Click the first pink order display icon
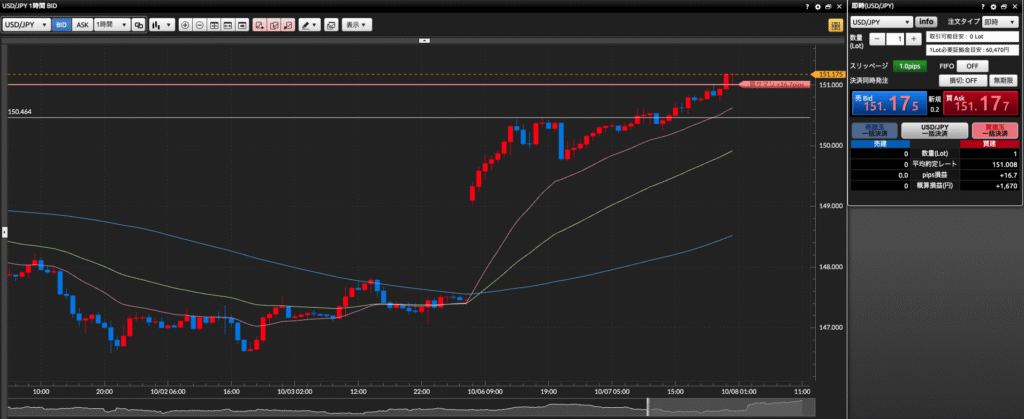 click(x=259, y=24)
